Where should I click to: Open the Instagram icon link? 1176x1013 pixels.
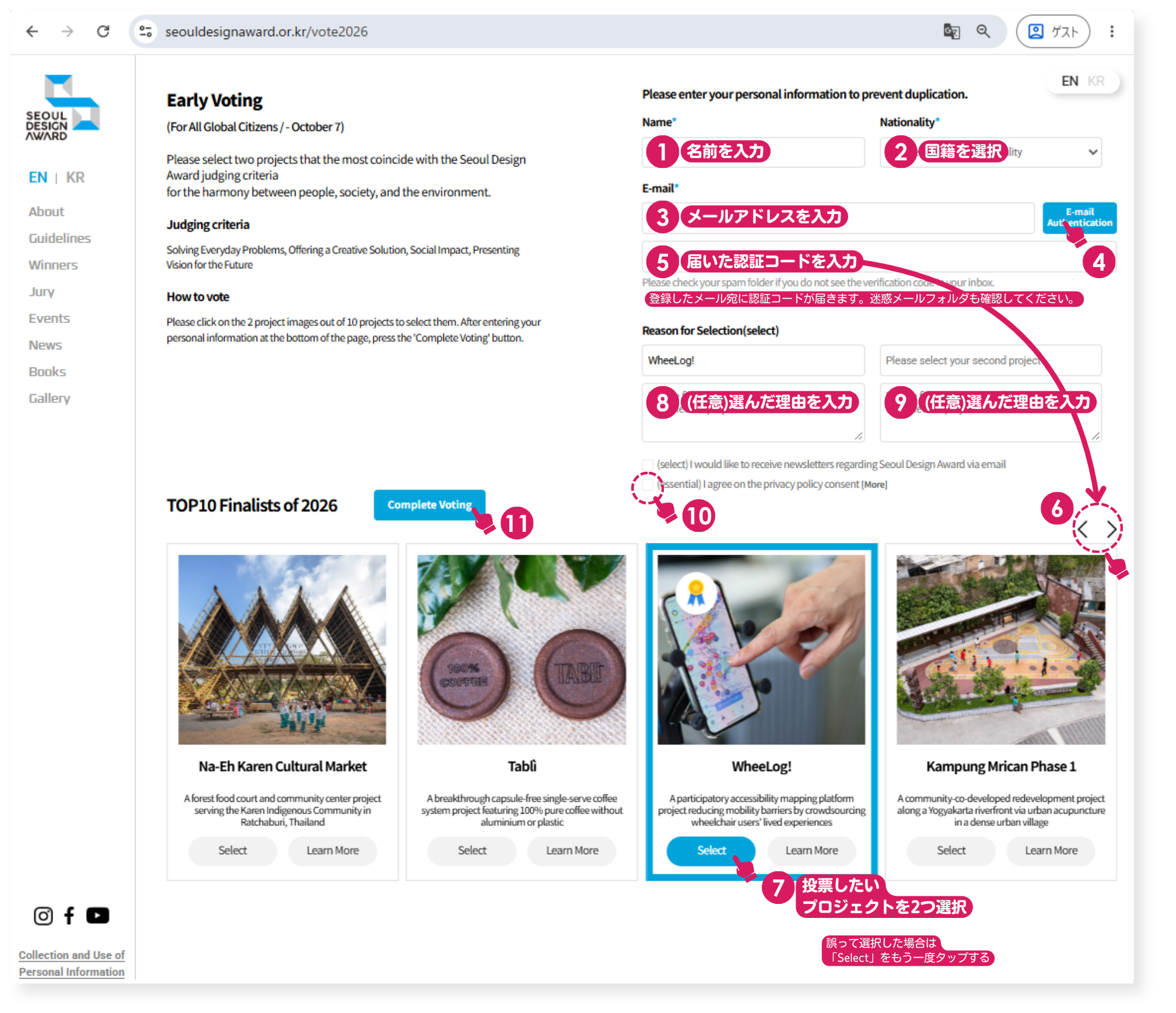[x=43, y=916]
